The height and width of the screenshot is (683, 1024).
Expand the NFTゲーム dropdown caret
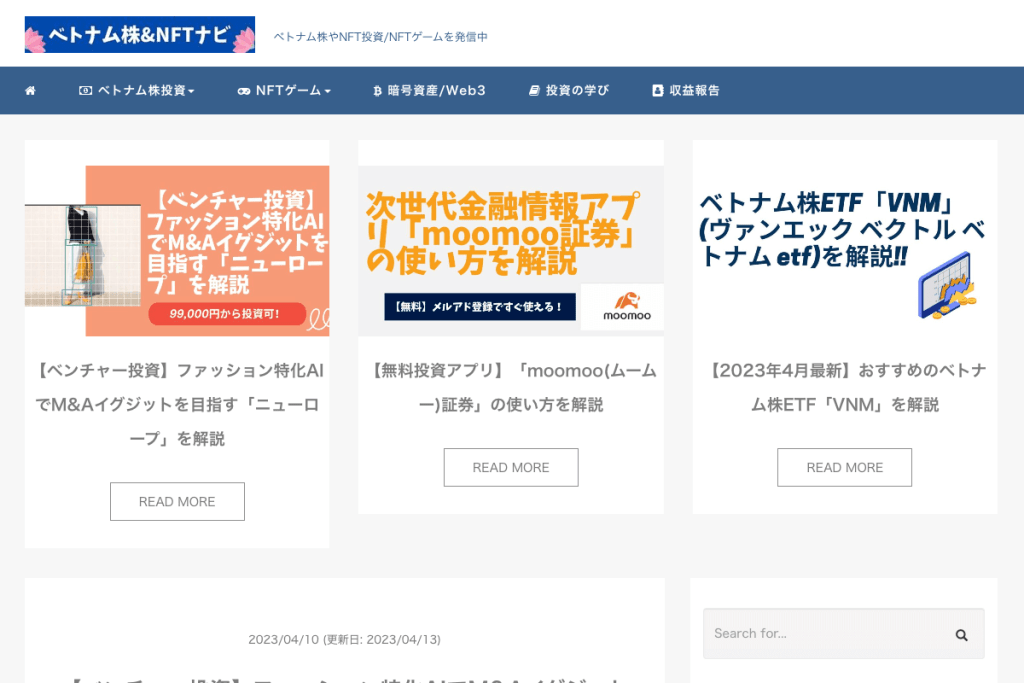(327, 91)
